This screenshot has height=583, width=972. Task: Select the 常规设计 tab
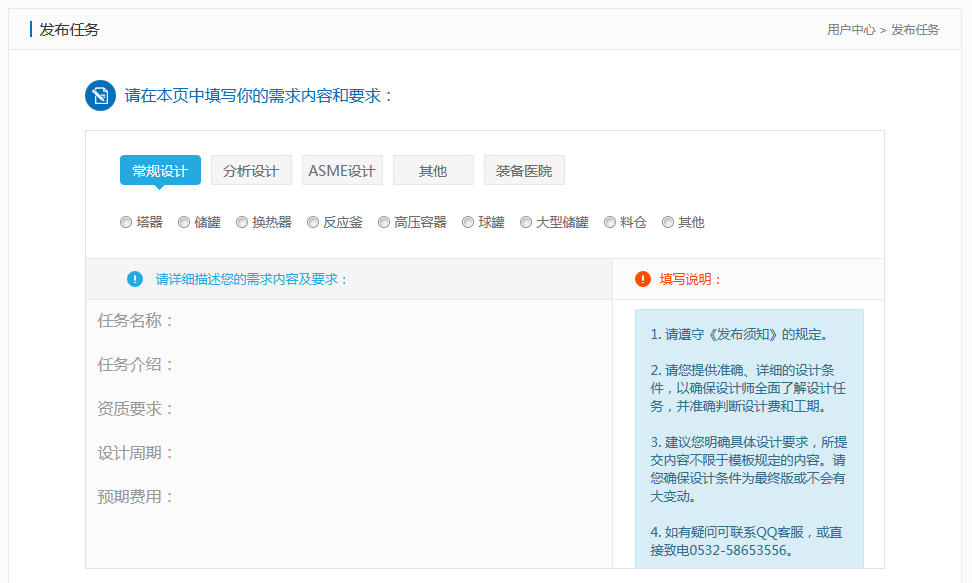160,171
